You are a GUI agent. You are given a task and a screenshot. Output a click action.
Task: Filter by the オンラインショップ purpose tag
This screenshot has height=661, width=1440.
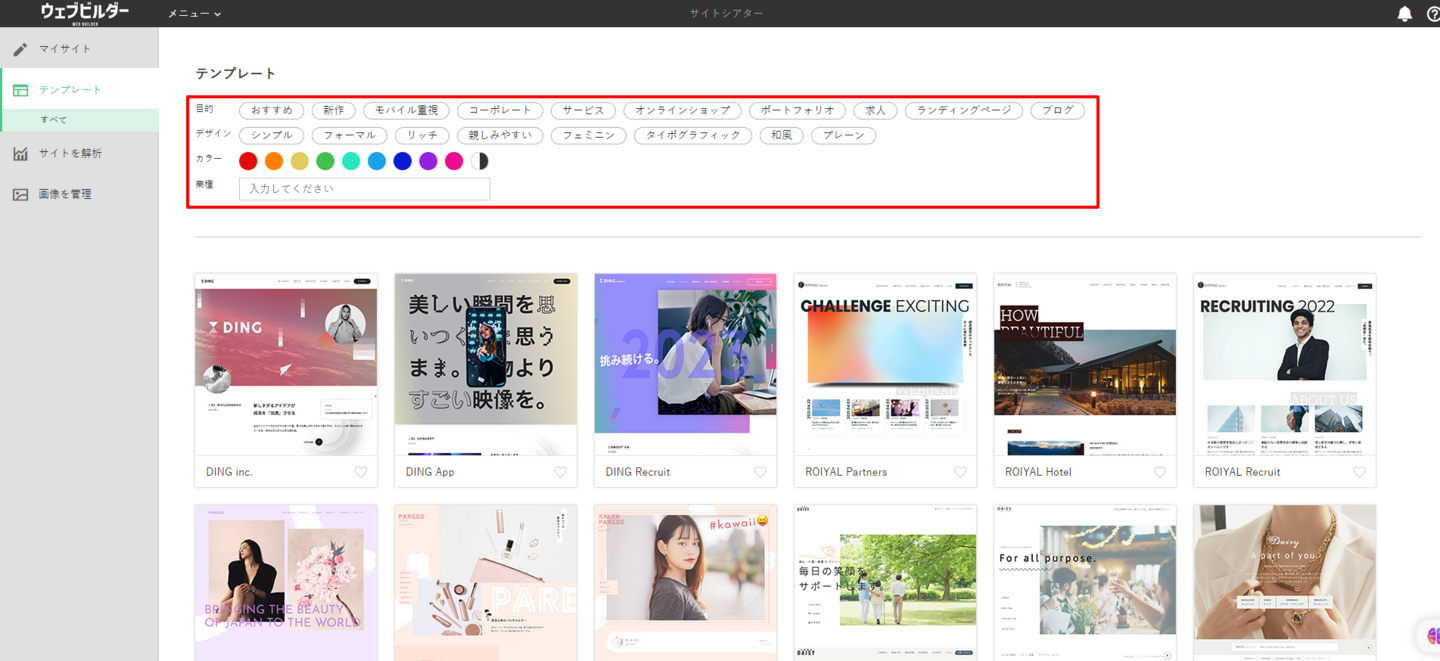click(682, 110)
